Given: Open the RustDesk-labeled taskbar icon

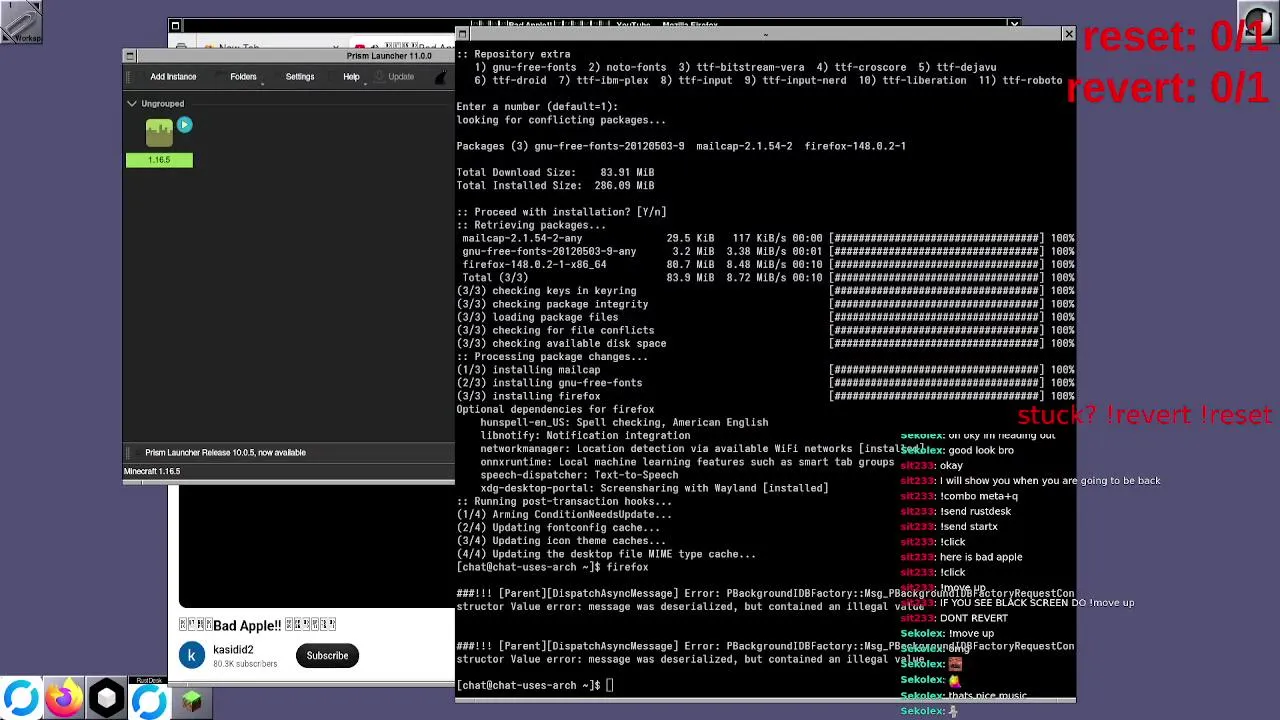Looking at the screenshot, I should (150, 699).
